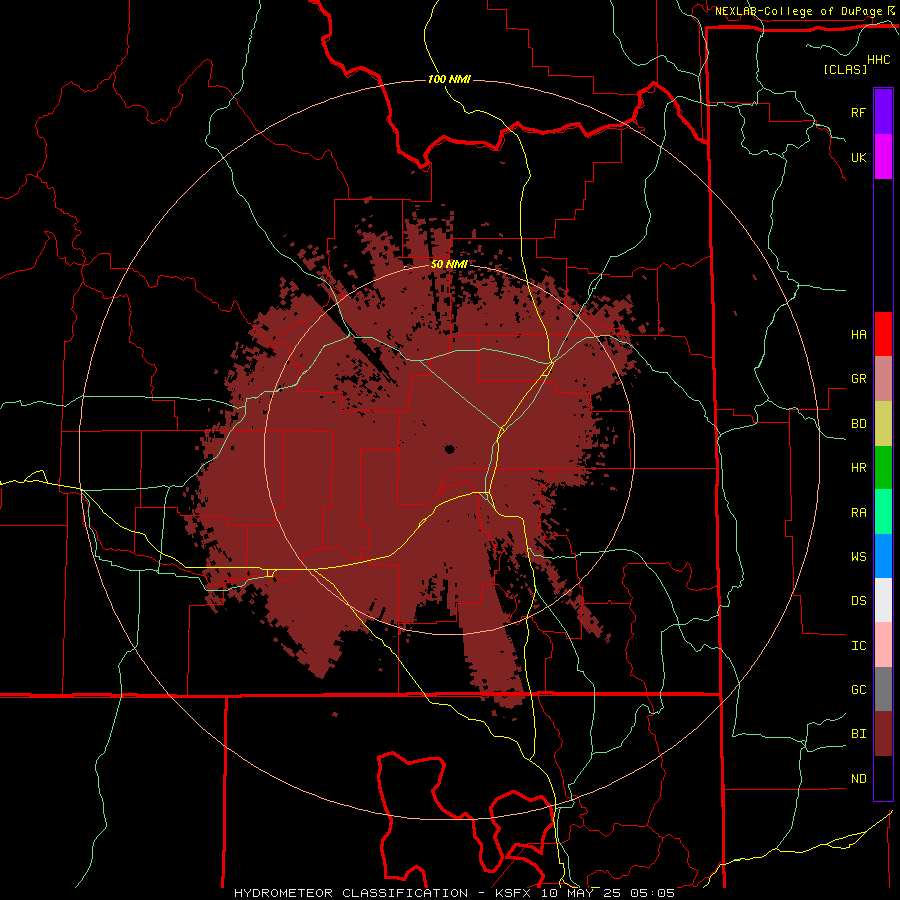
Task: Click the HA red legend swatch
Action: pyautogui.click(x=883, y=334)
